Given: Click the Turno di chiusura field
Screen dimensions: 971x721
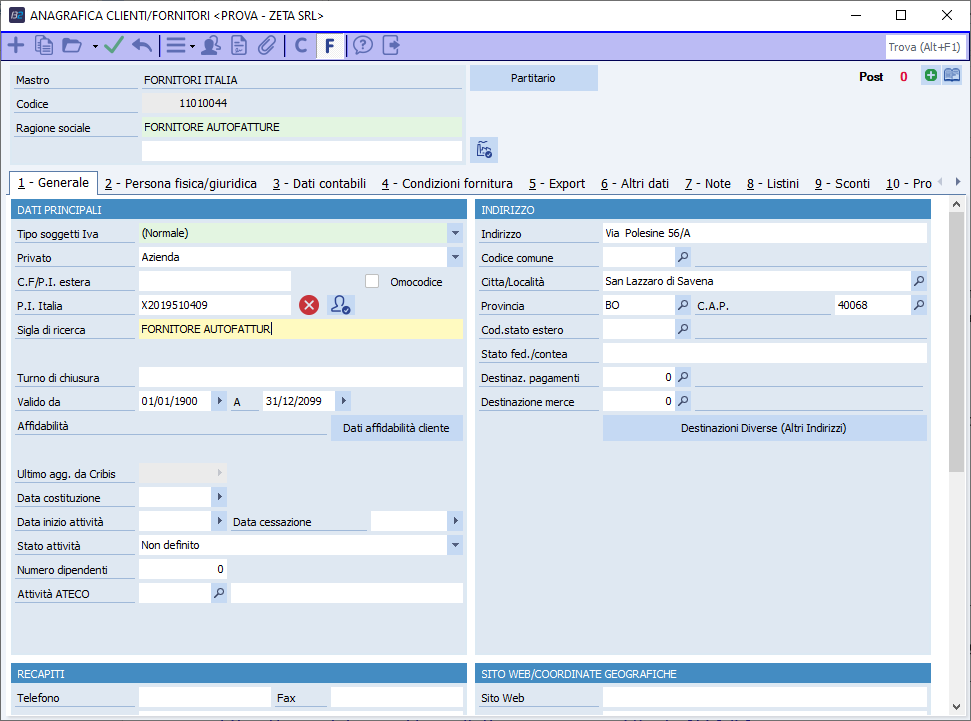Looking at the screenshot, I should point(301,377).
